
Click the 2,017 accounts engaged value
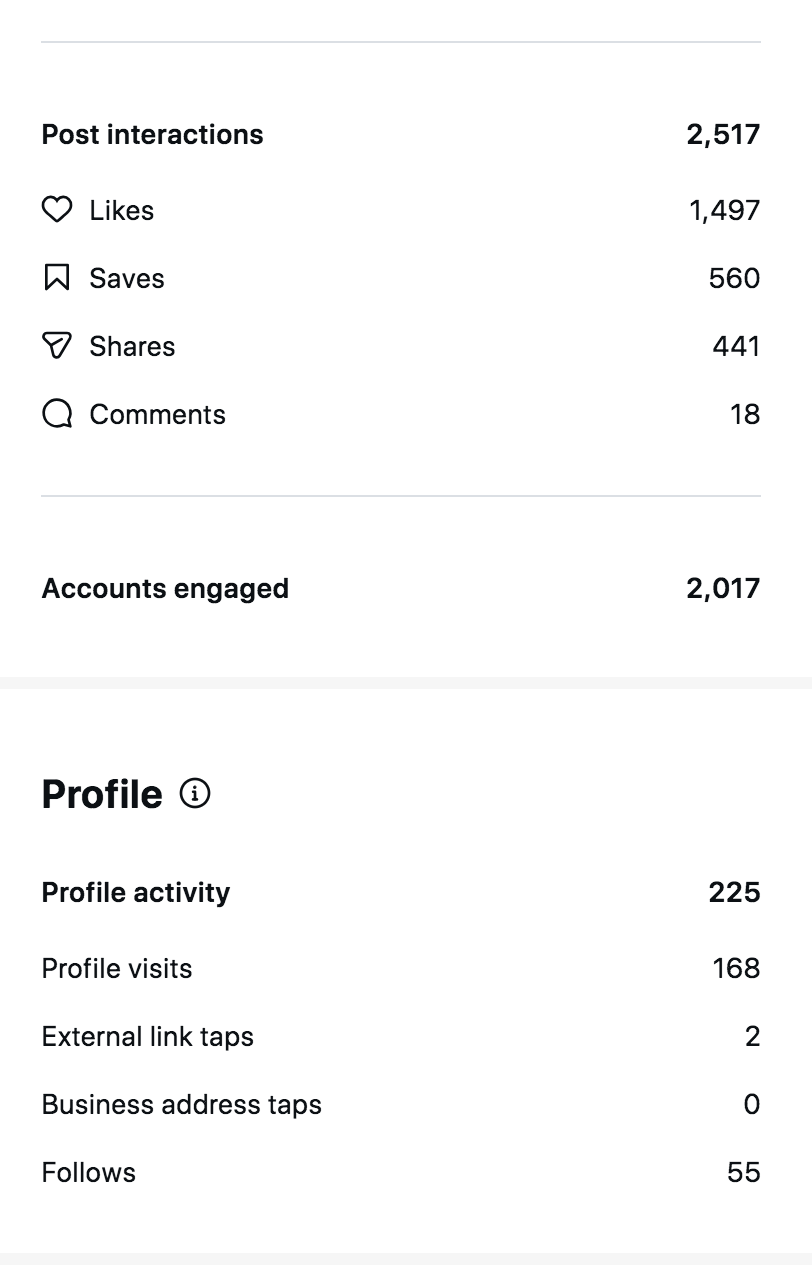coord(723,588)
